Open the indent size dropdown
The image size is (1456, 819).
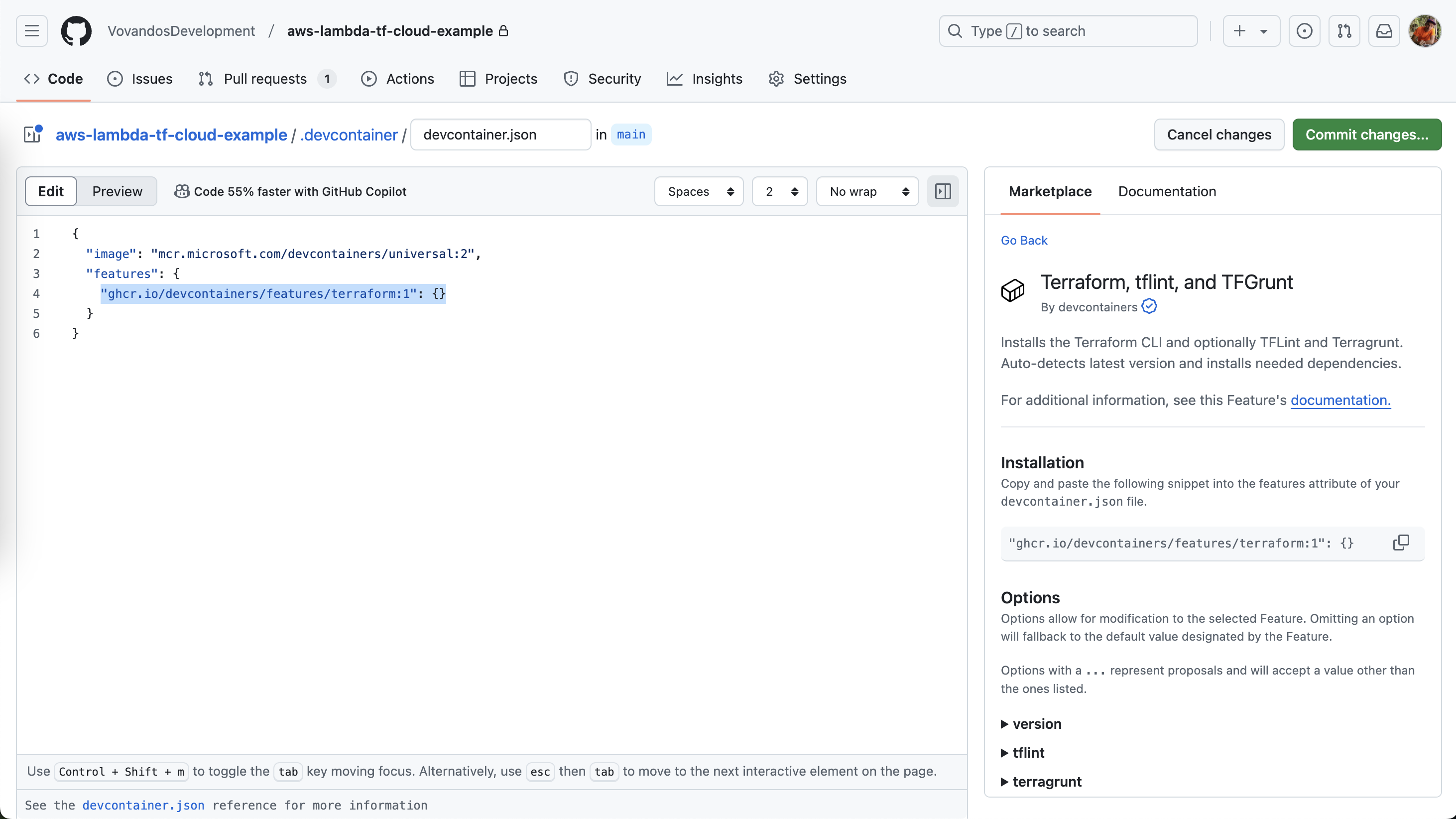(779, 191)
